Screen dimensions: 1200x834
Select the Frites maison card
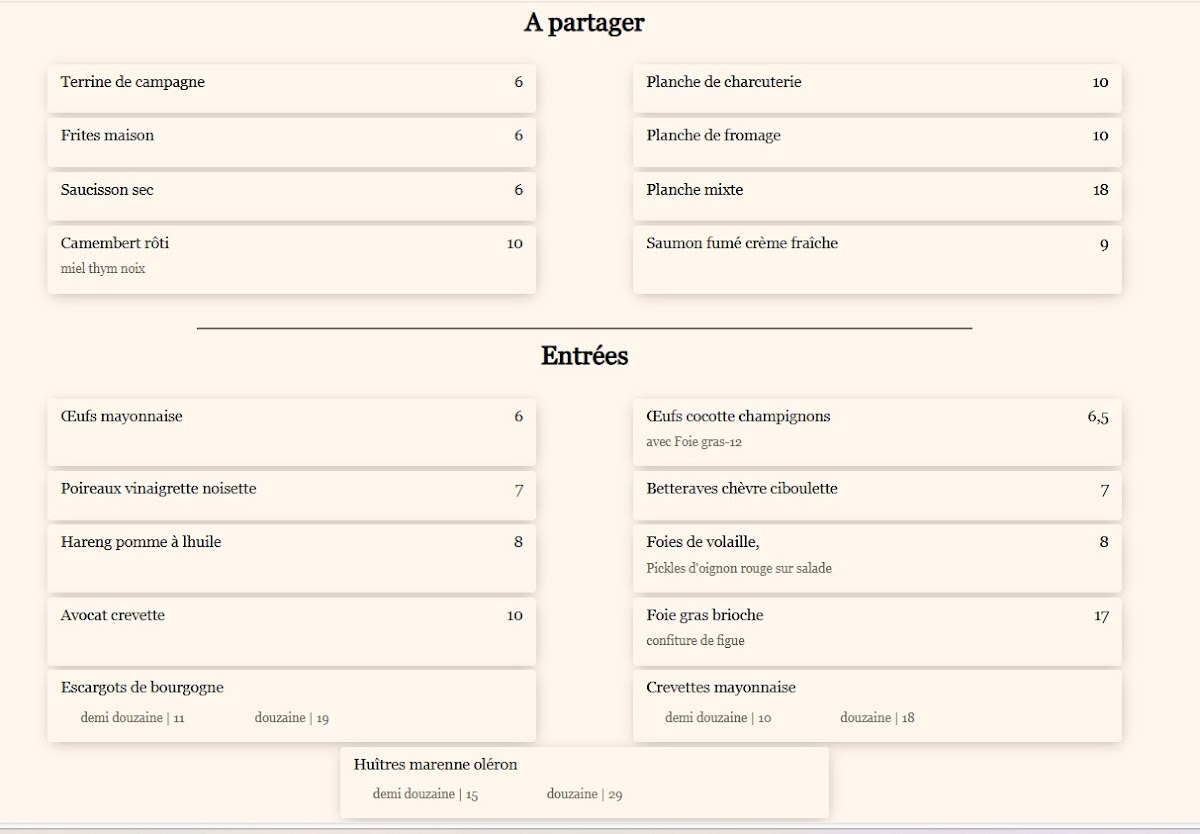click(290, 141)
